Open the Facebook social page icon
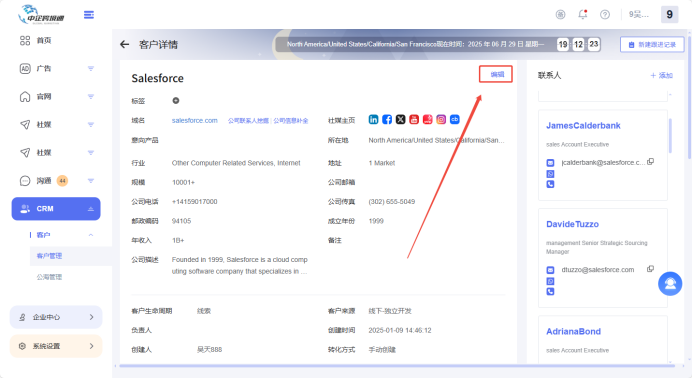Image resolution: width=693 pixels, height=378 pixels. tap(387, 119)
